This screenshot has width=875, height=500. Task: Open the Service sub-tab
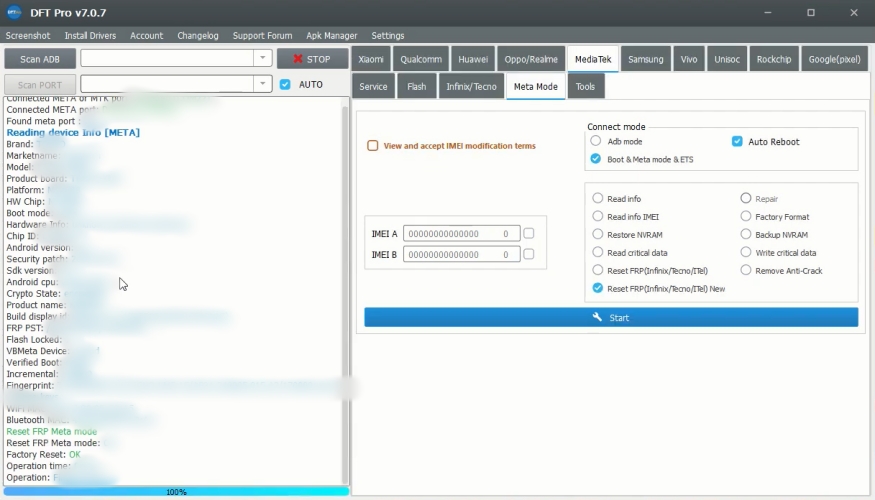pyautogui.click(x=373, y=86)
